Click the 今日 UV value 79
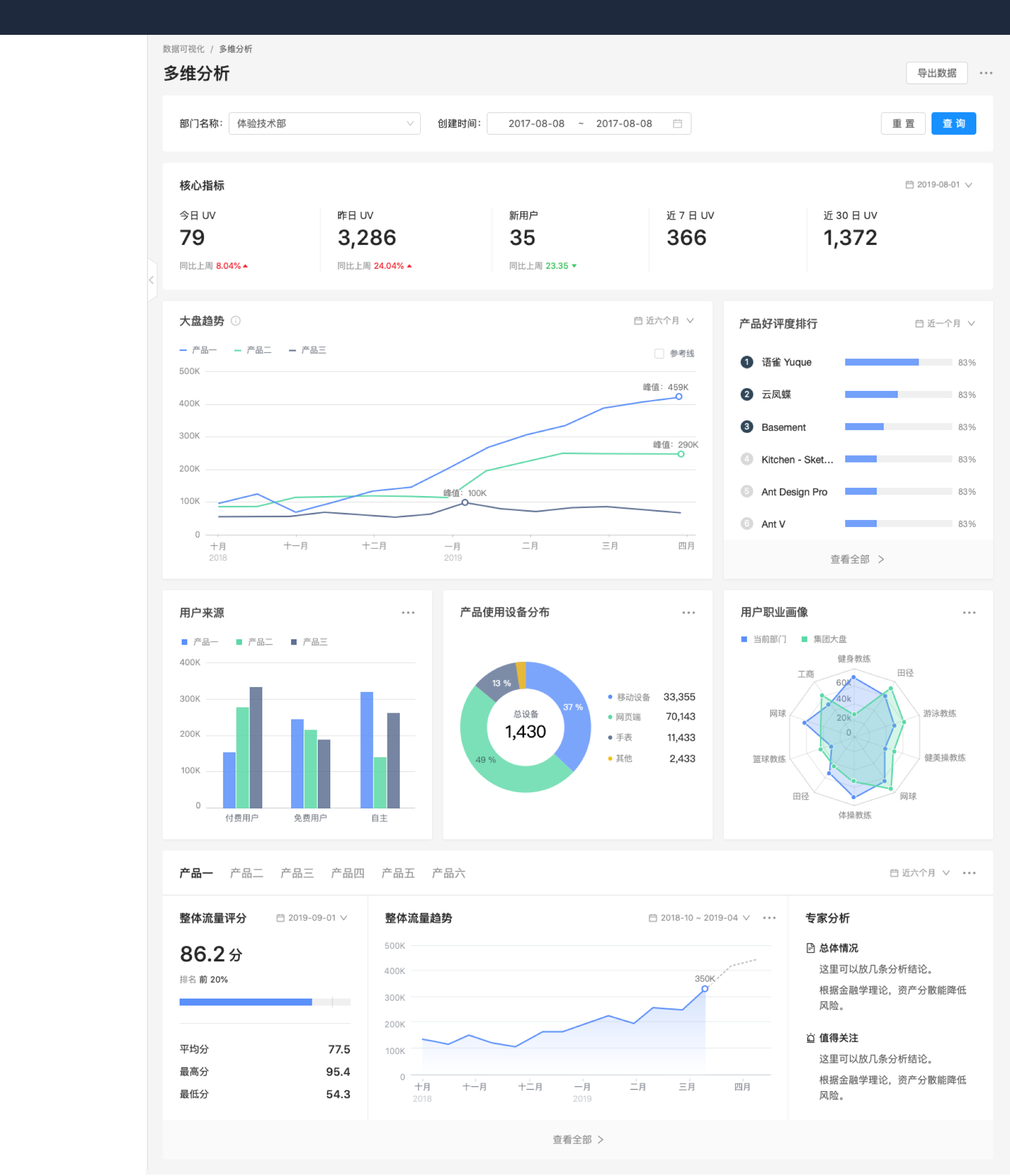 (192, 238)
